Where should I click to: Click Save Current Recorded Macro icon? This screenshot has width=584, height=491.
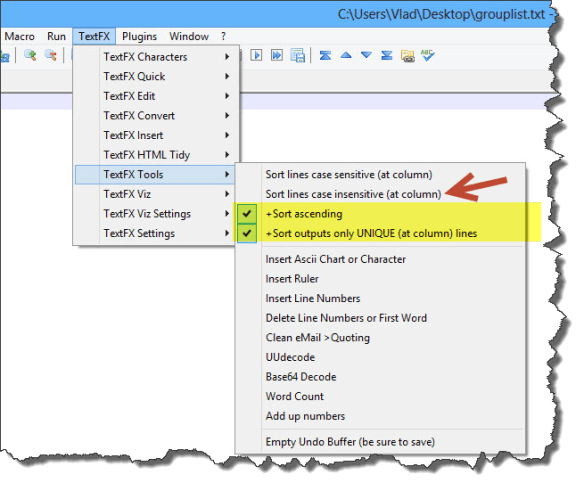(298, 56)
